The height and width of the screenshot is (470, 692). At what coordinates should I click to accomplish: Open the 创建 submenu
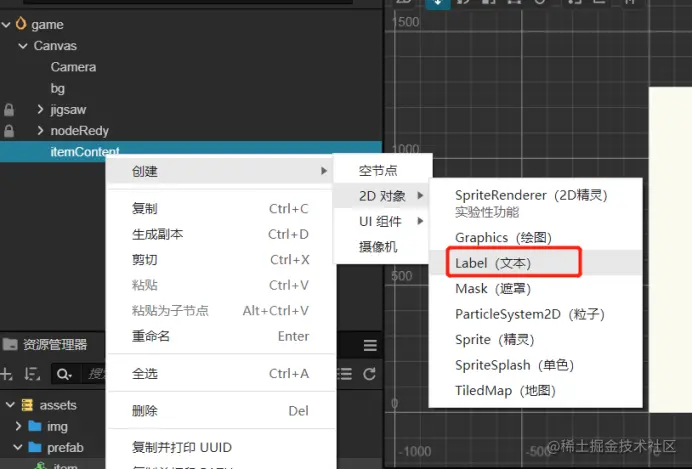click(x=219, y=171)
